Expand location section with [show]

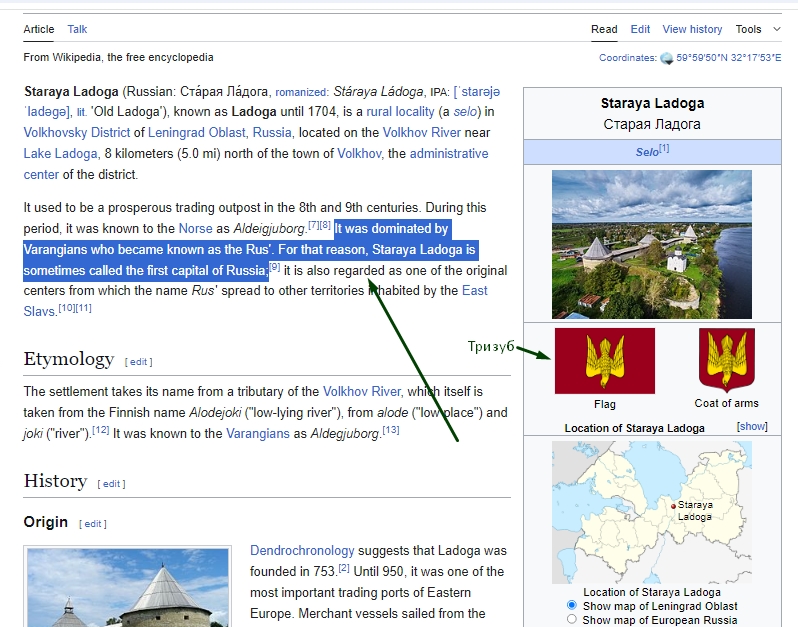click(752, 426)
